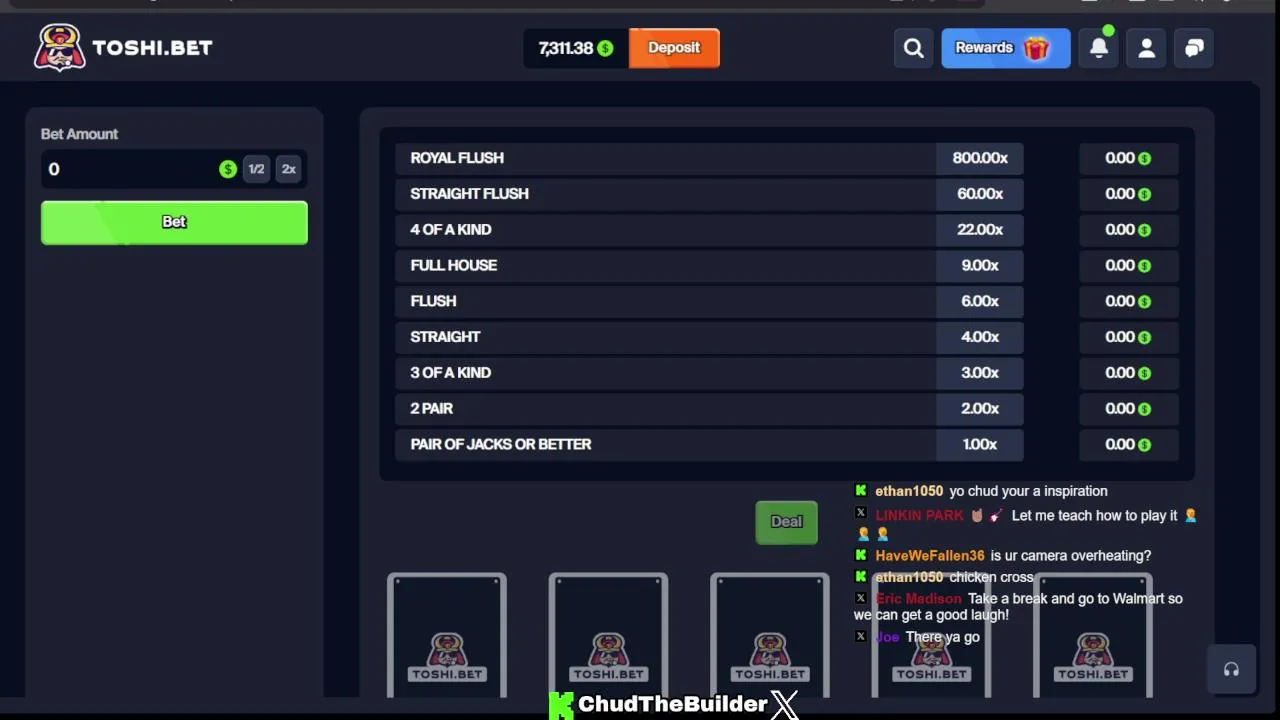The image size is (1280, 720).
Task: Select the first face-down card
Action: [447, 636]
